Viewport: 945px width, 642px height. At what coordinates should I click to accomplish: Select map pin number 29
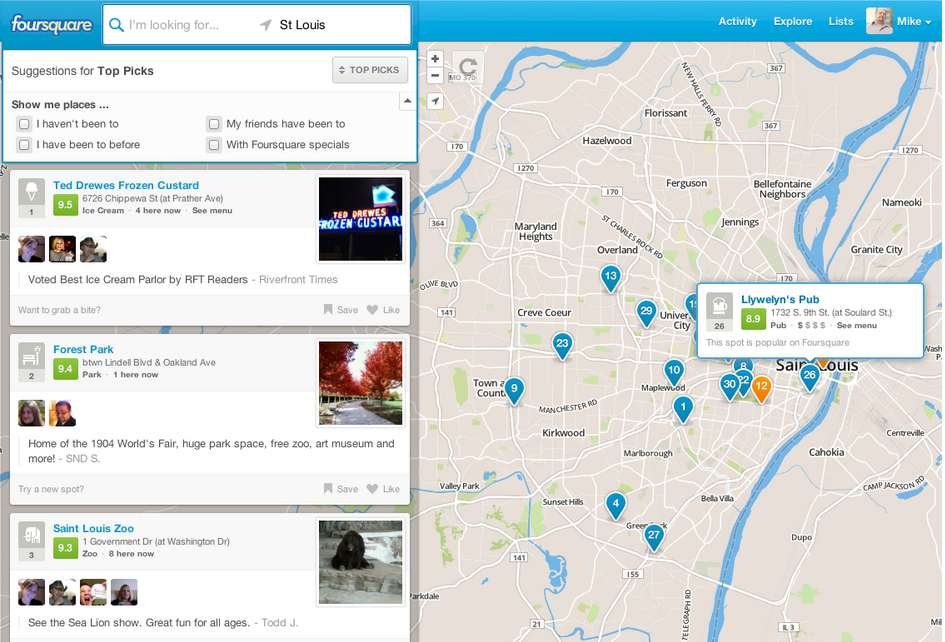pyautogui.click(x=646, y=312)
